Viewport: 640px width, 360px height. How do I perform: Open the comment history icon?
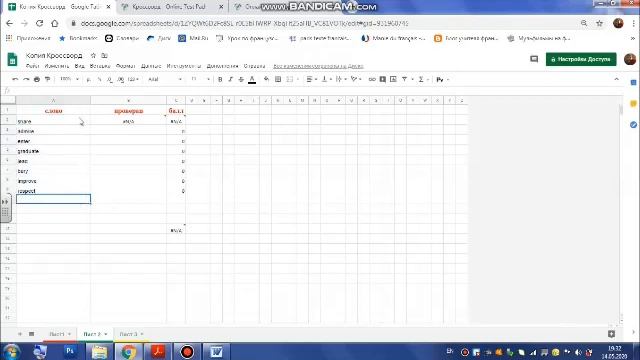(x=534, y=59)
